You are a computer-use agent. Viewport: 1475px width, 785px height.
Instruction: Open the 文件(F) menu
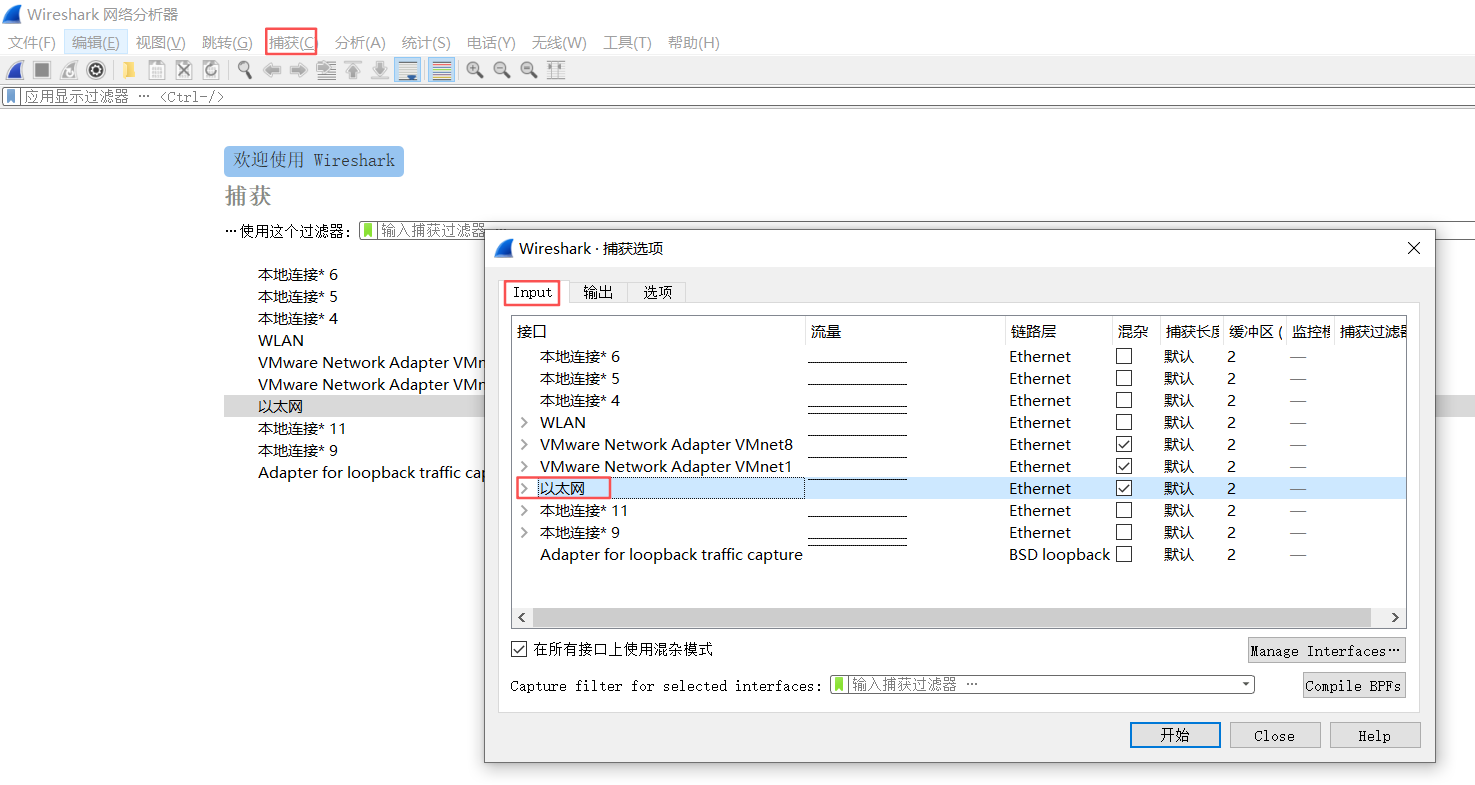point(32,42)
